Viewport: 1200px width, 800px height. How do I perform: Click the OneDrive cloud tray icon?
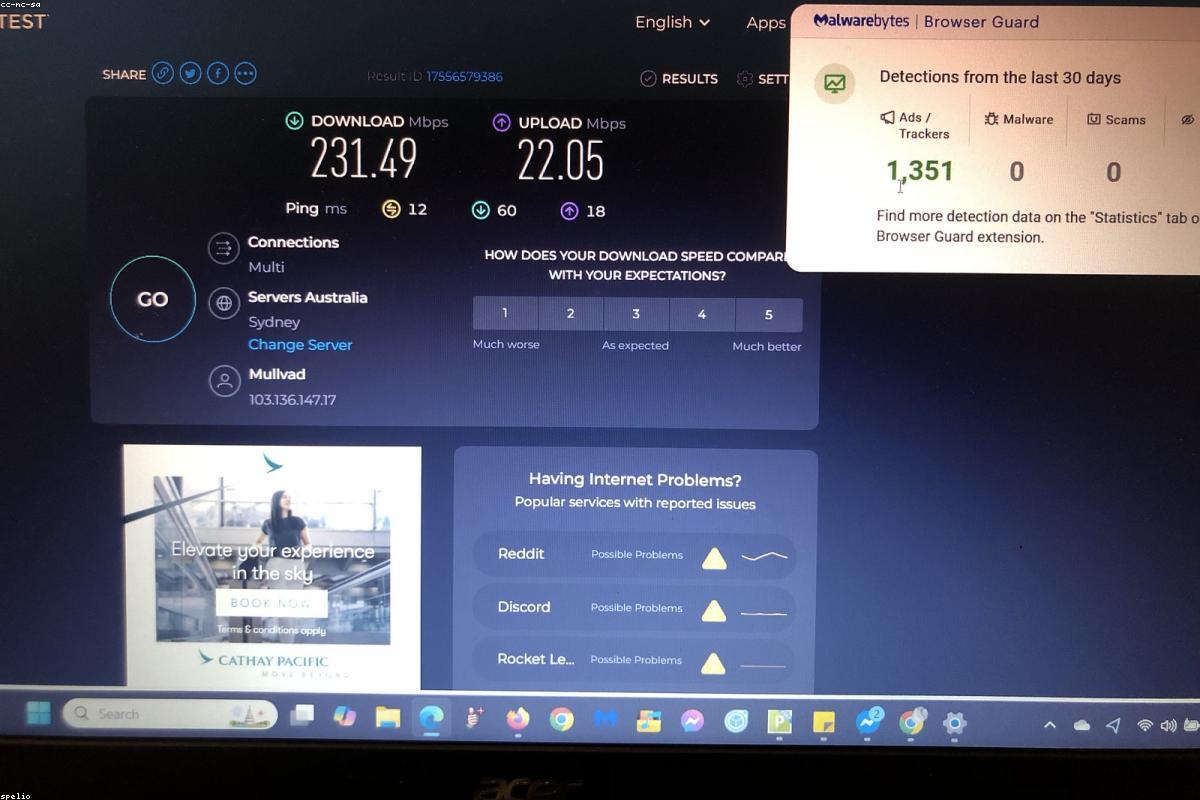click(x=1082, y=726)
